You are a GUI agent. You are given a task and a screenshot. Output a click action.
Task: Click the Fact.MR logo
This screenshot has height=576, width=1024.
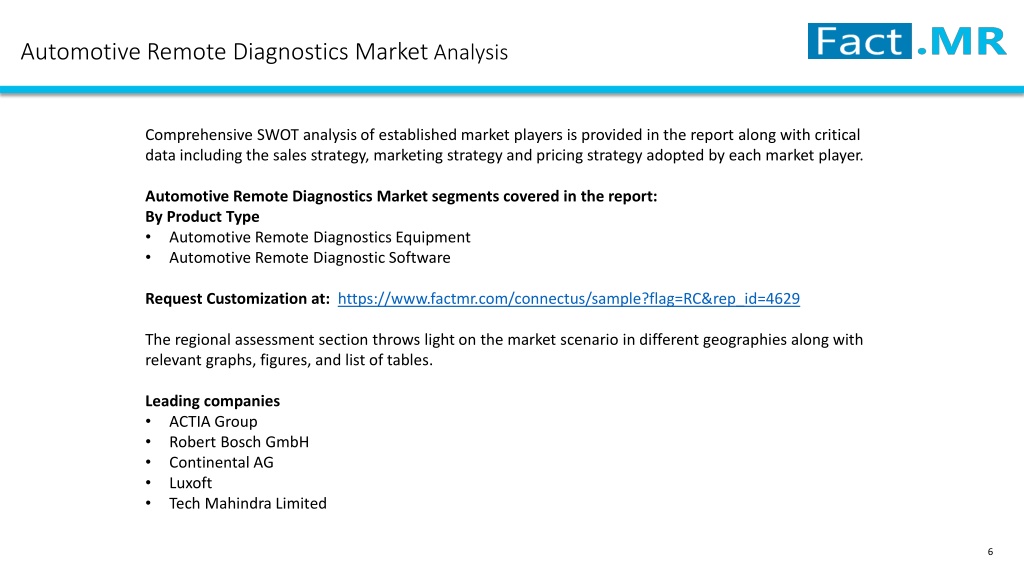(907, 41)
